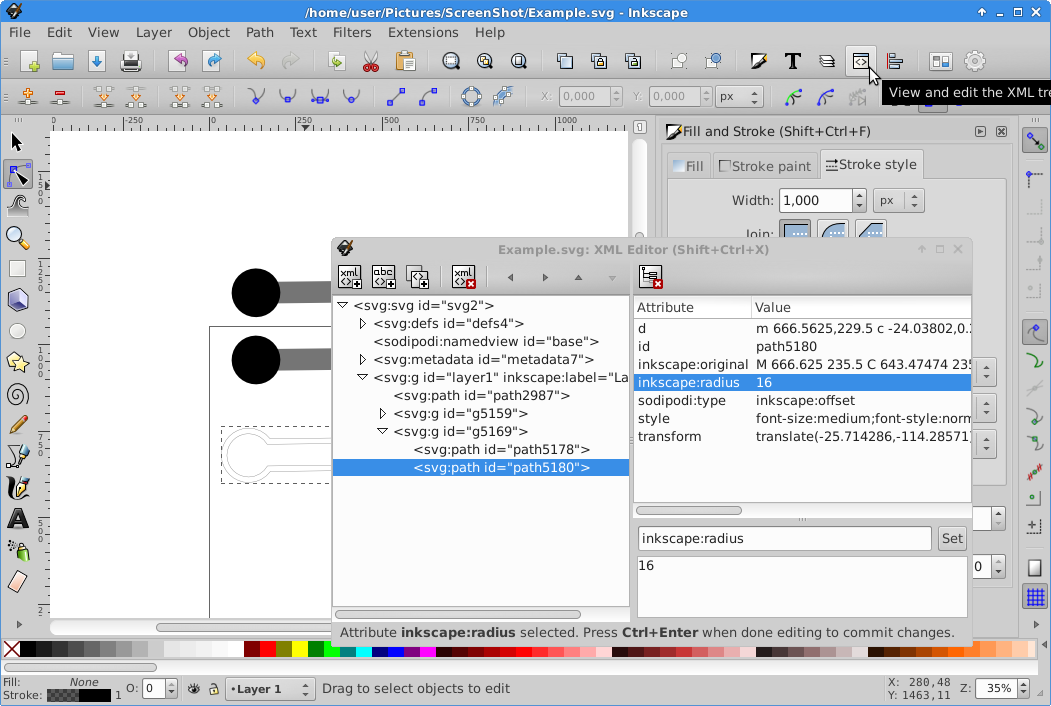Collapse the svg:svg id="svg2" node
Viewport: 1051px width, 706px height.
pyautogui.click(x=343, y=305)
